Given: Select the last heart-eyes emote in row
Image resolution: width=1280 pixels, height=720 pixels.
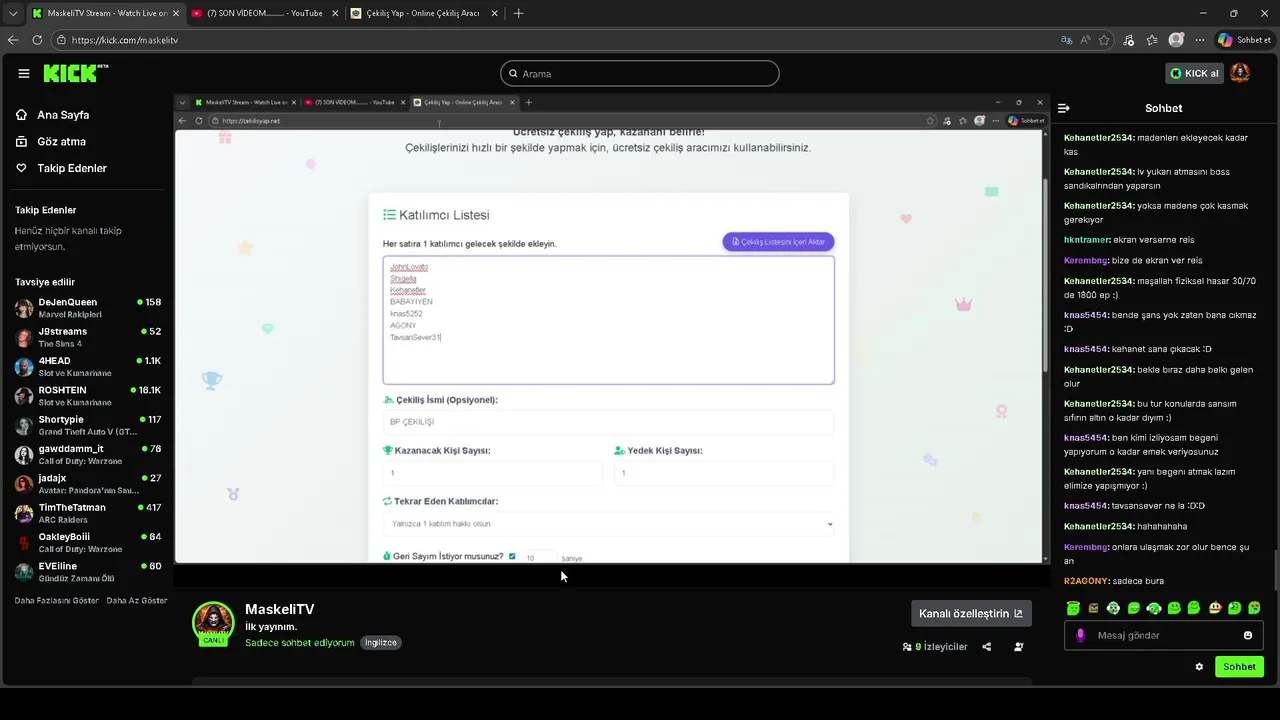Looking at the screenshot, I should pos(1254,608).
